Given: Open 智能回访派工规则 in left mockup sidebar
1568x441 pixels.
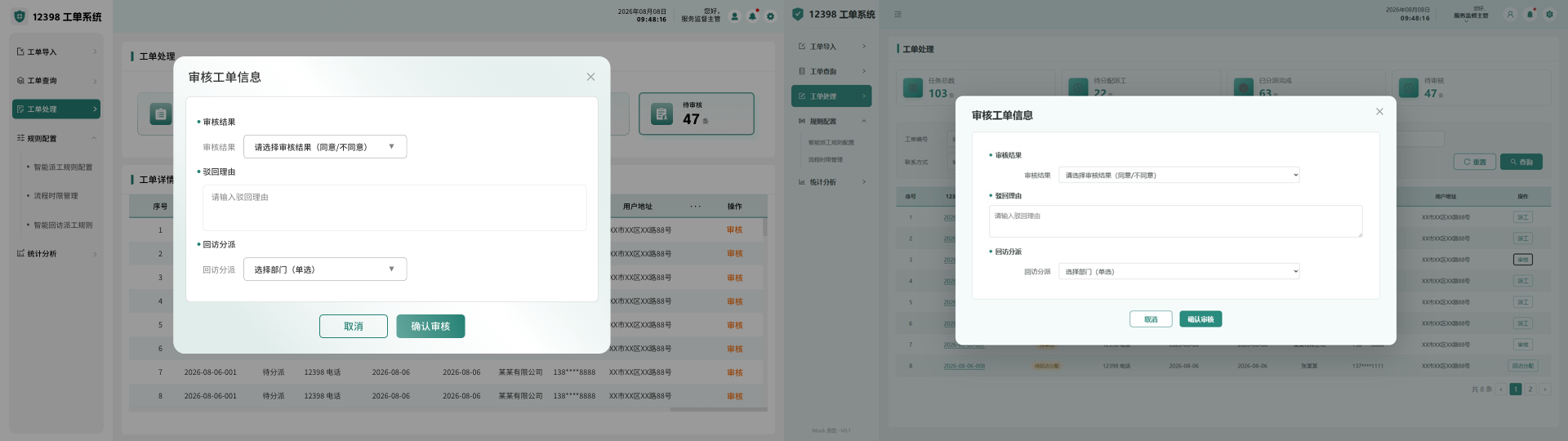Looking at the screenshot, I should (x=63, y=225).
